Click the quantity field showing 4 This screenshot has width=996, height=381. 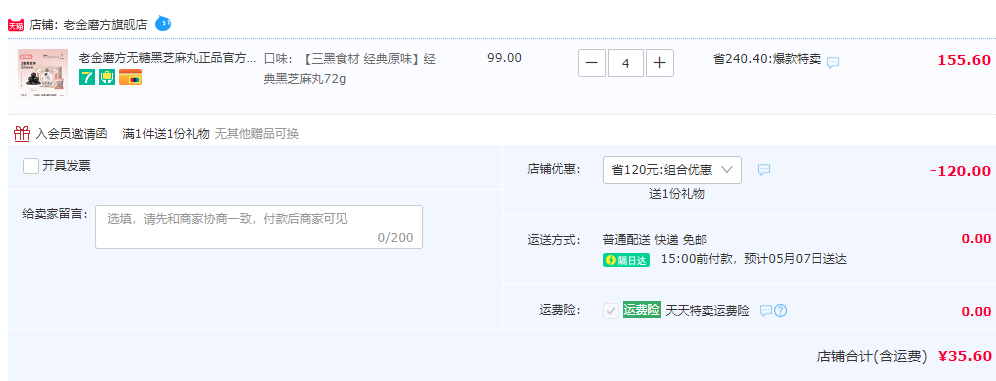coord(626,63)
